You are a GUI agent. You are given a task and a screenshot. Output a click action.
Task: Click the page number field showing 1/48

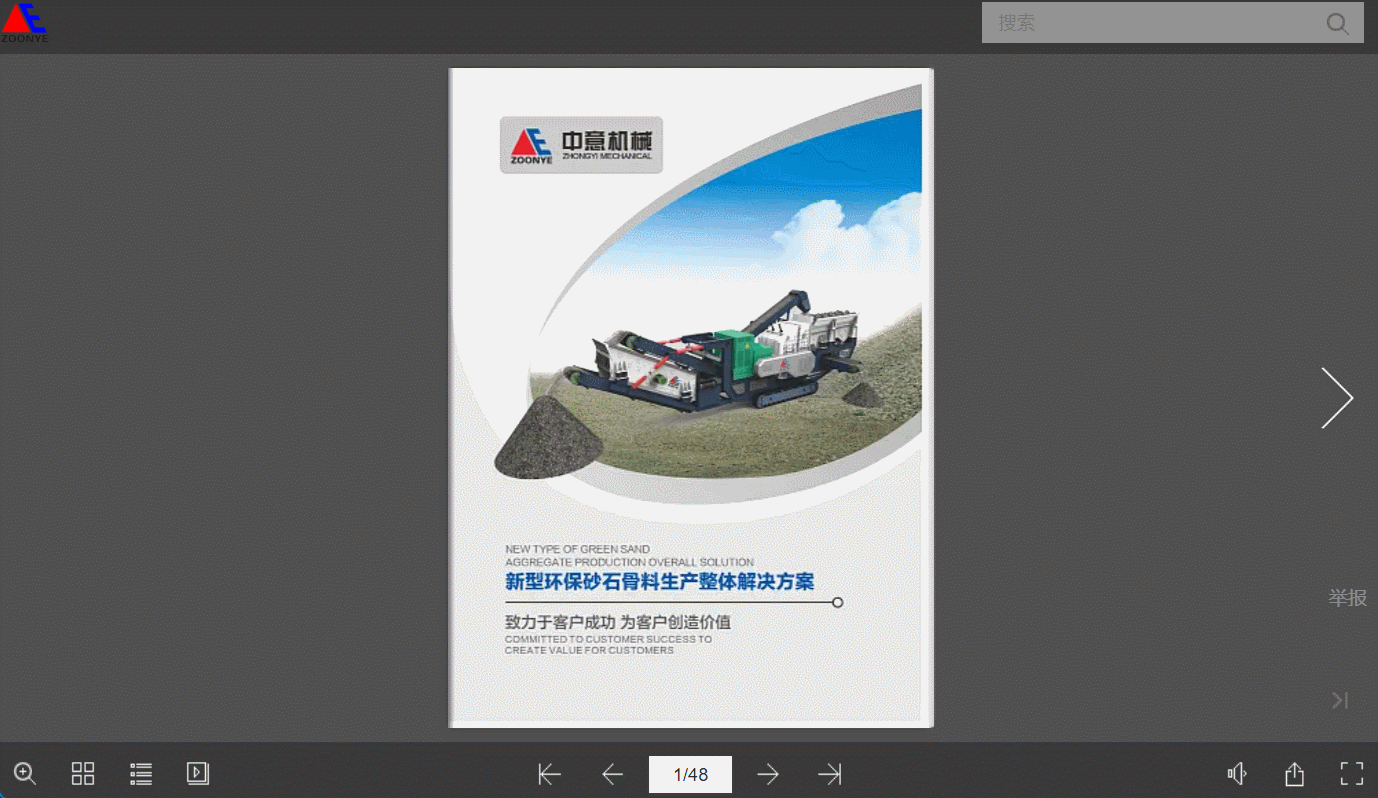point(690,774)
